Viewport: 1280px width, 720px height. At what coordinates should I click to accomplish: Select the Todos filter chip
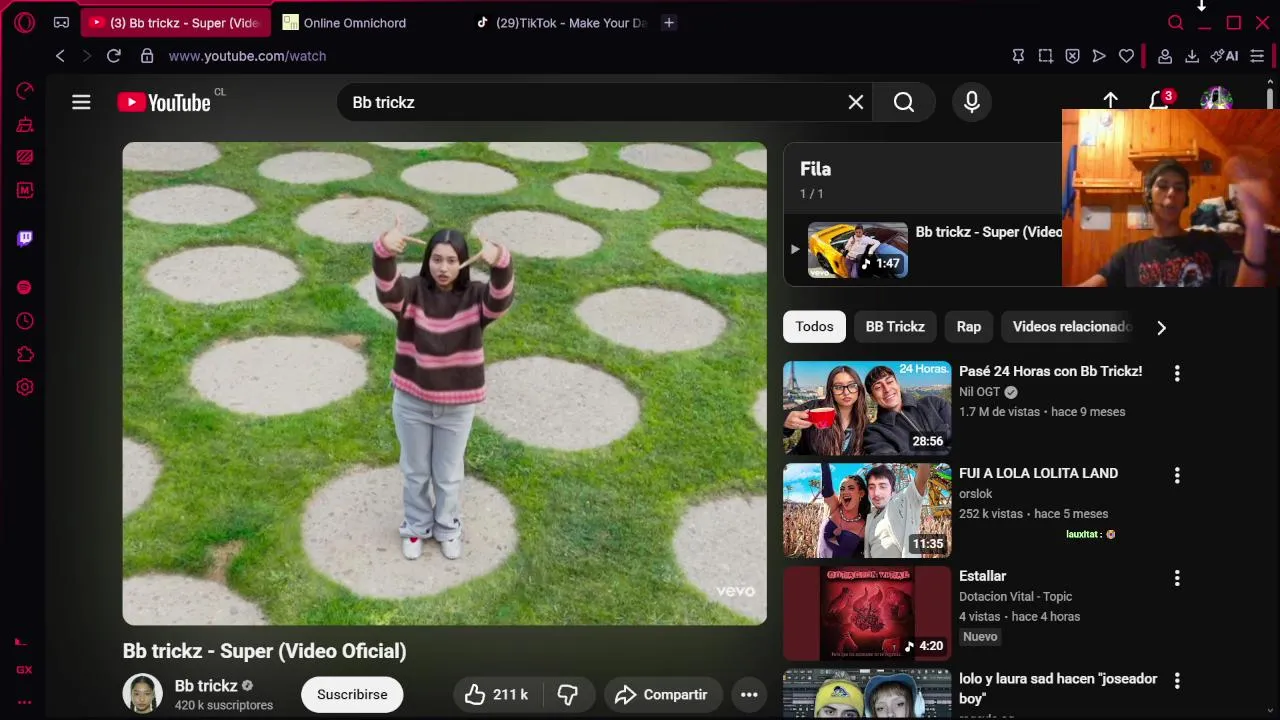(x=814, y=326)
